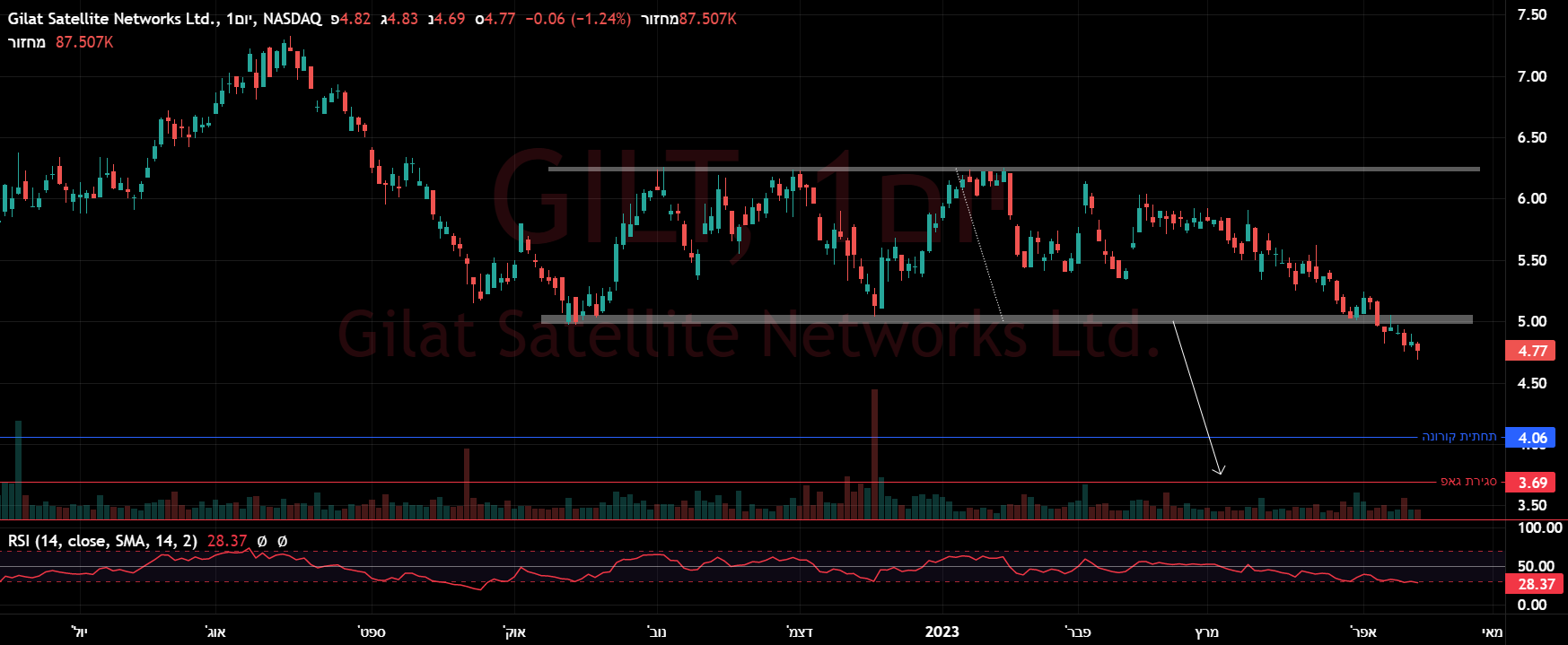Select the תחתית קורונה line label
The image size is (1568, 645).
(1459, 437)
